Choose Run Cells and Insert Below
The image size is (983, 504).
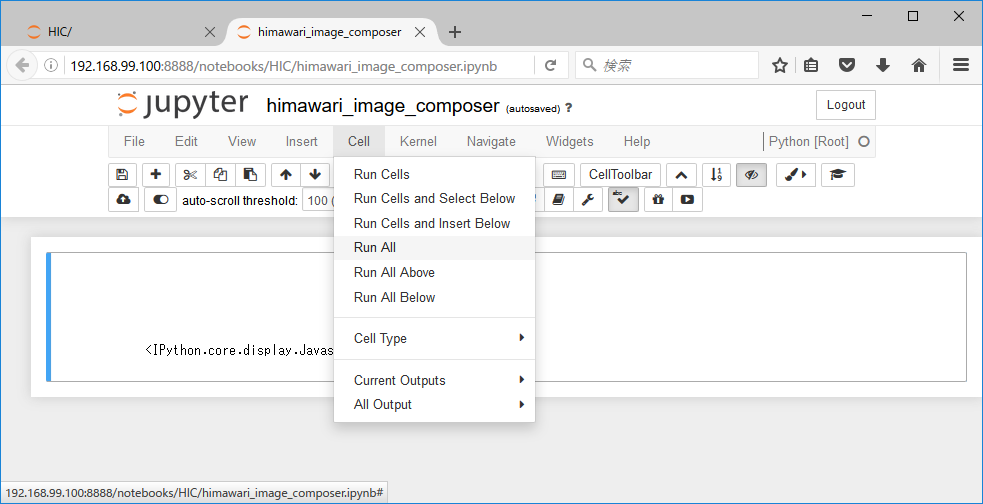coord(434,223)
